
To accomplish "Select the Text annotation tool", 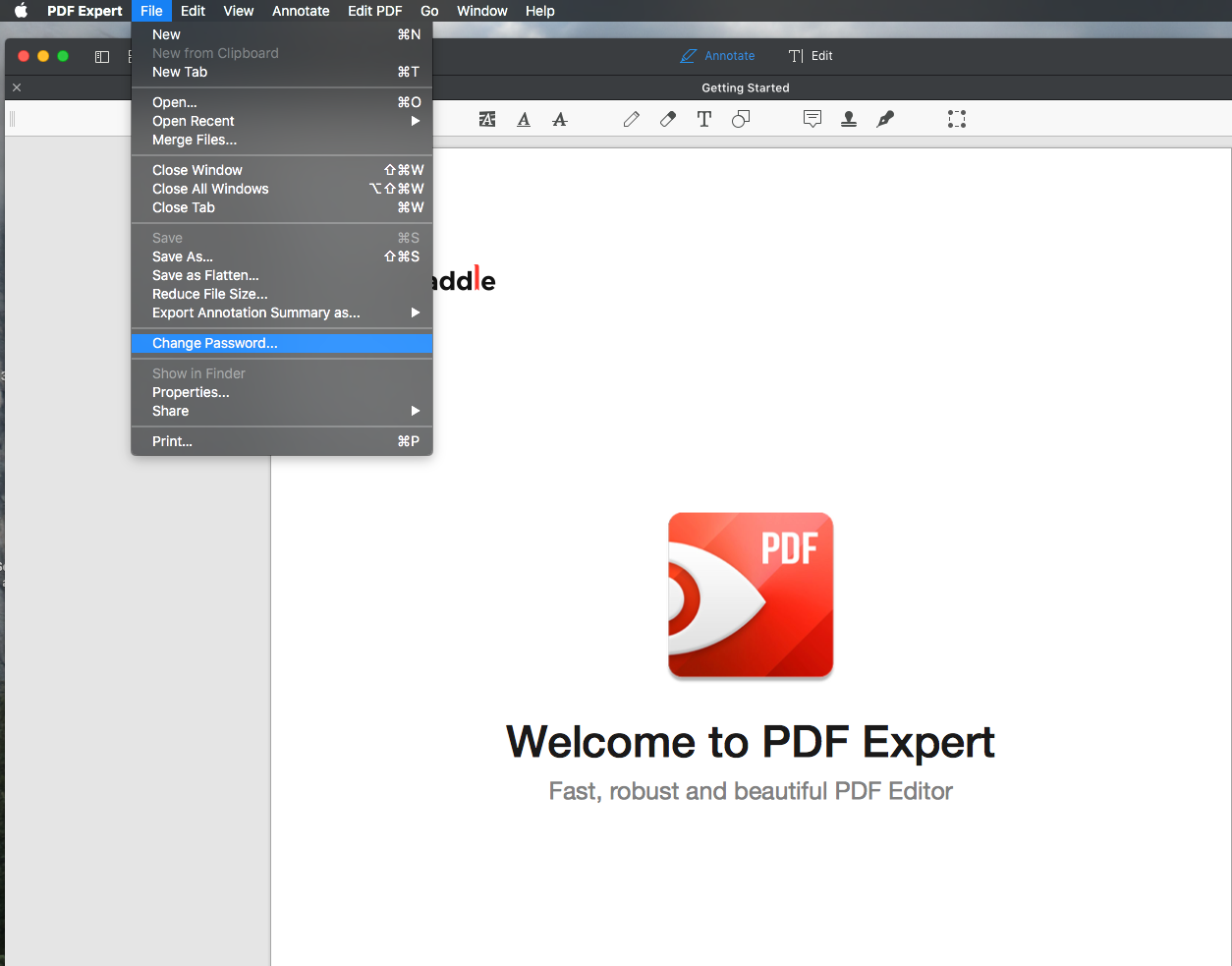I will [x=704, y=119].
